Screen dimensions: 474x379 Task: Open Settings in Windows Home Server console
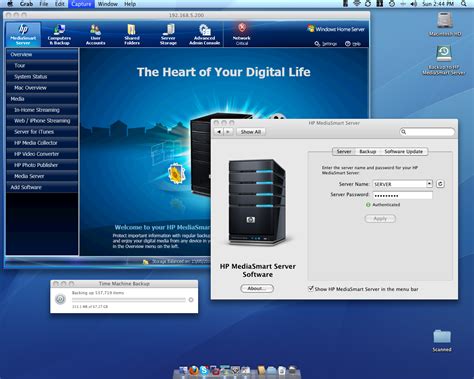pos(325,44)
